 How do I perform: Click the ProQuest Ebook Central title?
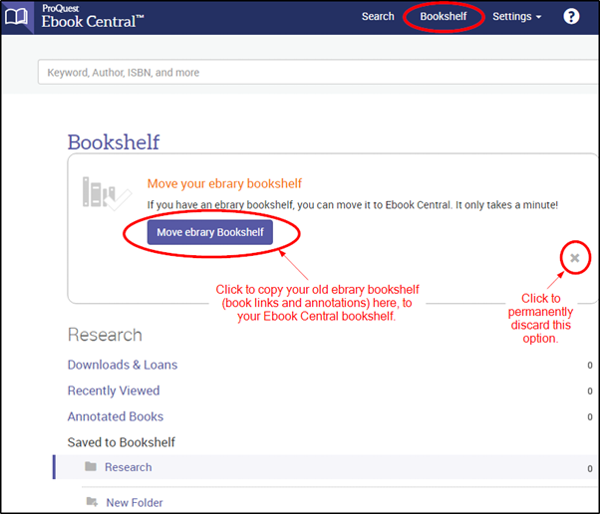[x=93, y=17]
